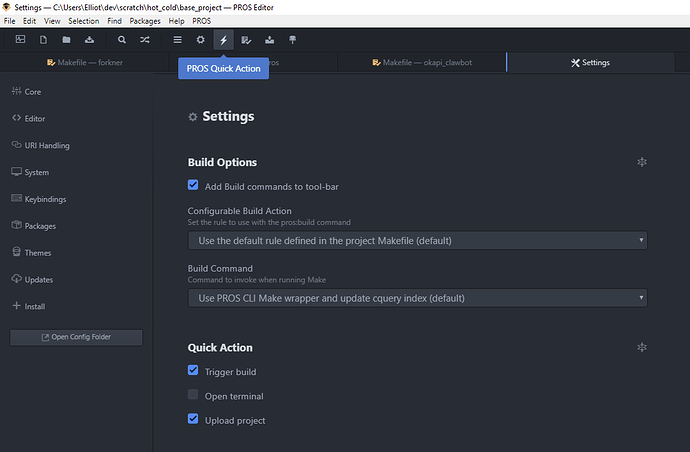Image resolution: width=690 pixels, height=452 pixels.
Task: Open the Selection menu
Action: (x=84, y=21)
